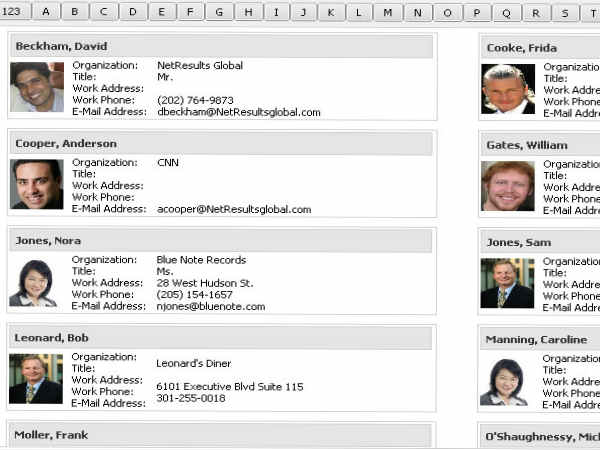The image size is (600, 450).
Task: Show contacts under the letter J
Action: click(304, 13)
